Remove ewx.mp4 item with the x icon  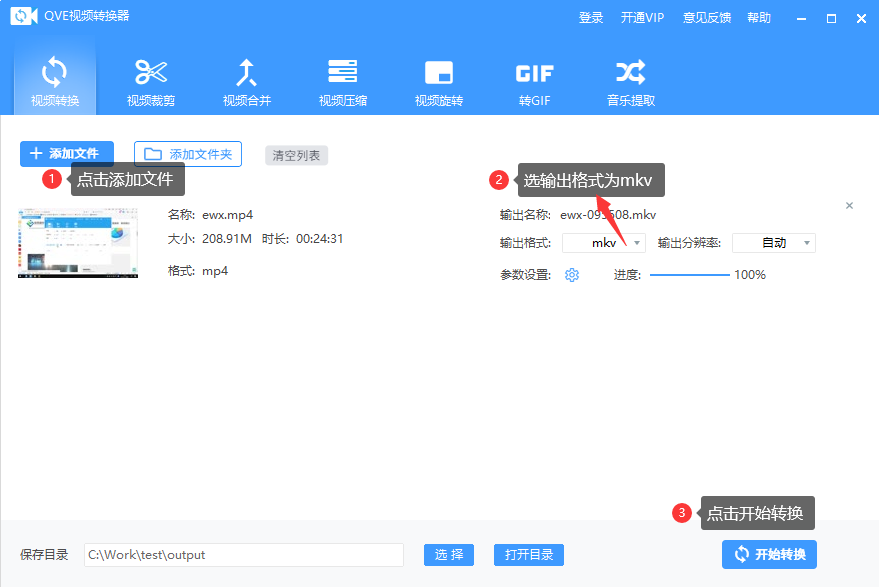coord(849,206)
